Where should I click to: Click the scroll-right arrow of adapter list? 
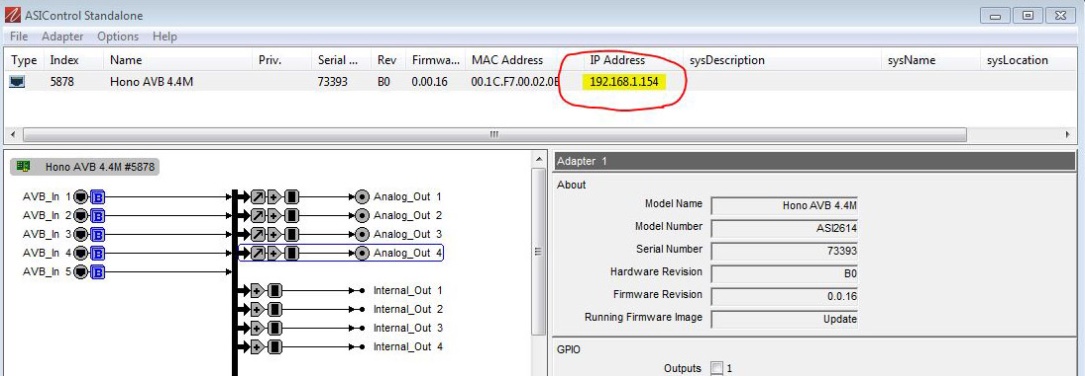tap(1069, 134)
